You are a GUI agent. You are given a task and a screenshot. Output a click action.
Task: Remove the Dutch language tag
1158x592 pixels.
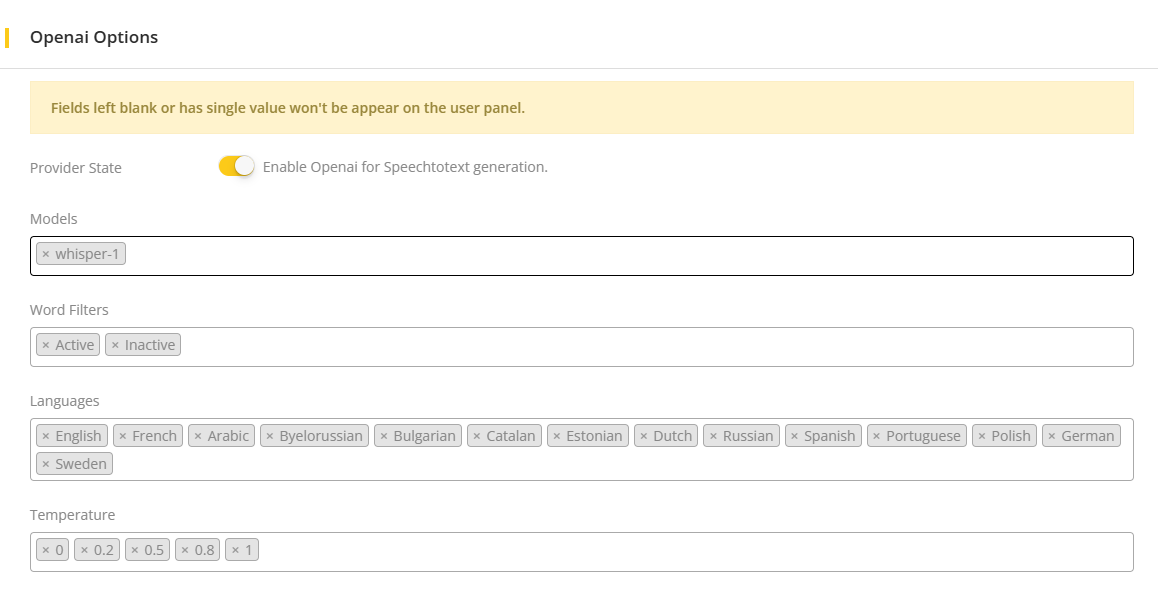[643, 437]
